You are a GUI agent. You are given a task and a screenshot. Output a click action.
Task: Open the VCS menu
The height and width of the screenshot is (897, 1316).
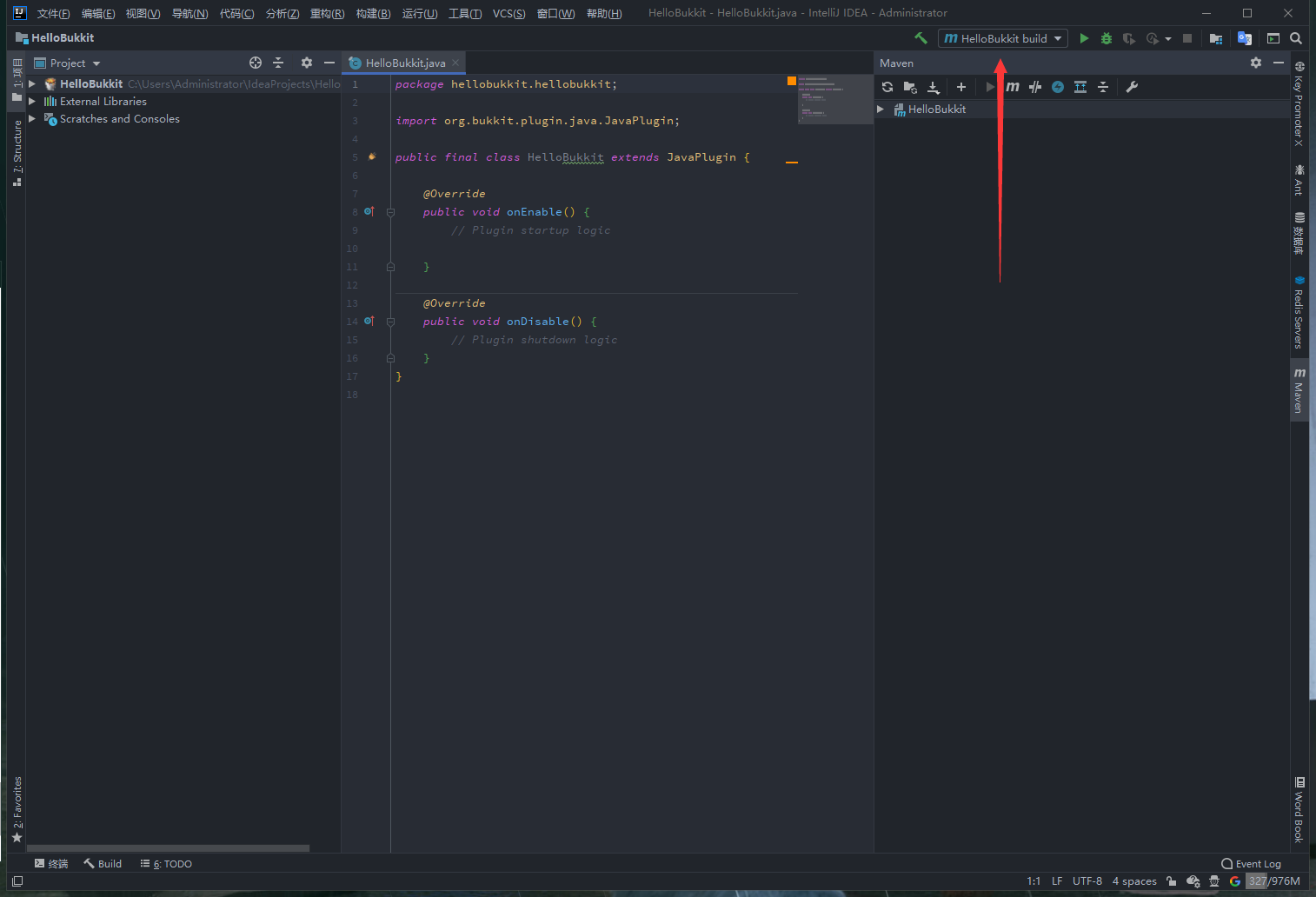click(x=508, y=13)
